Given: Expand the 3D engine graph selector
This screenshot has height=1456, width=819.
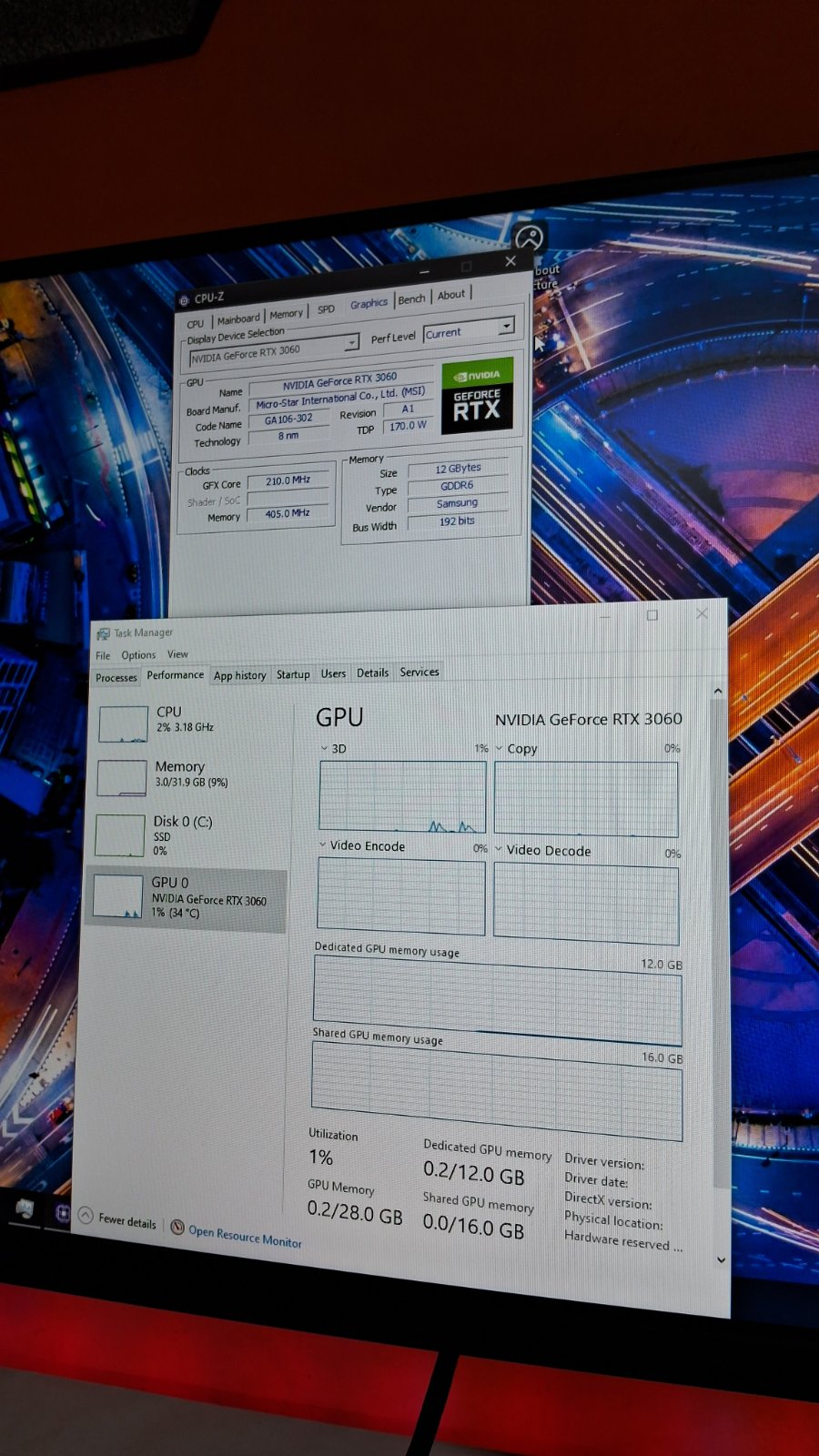Looking at the screenshot, I should tap(324, 748).
